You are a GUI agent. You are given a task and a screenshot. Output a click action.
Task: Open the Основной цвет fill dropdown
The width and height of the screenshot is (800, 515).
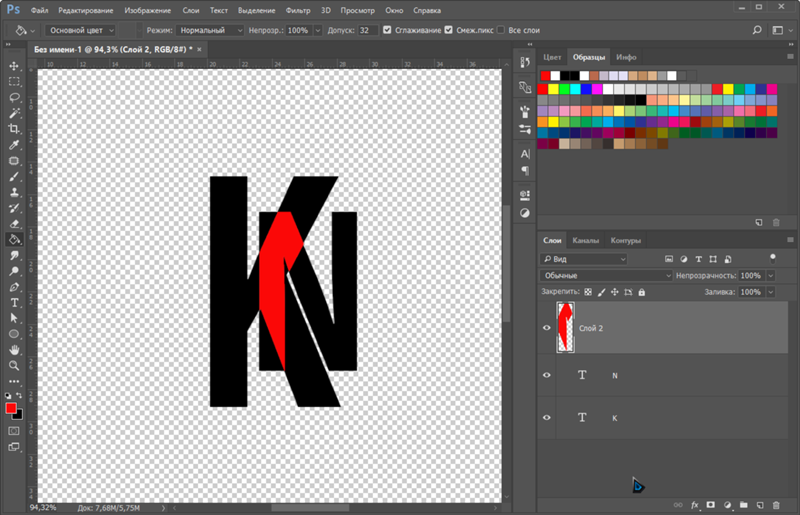82,31
